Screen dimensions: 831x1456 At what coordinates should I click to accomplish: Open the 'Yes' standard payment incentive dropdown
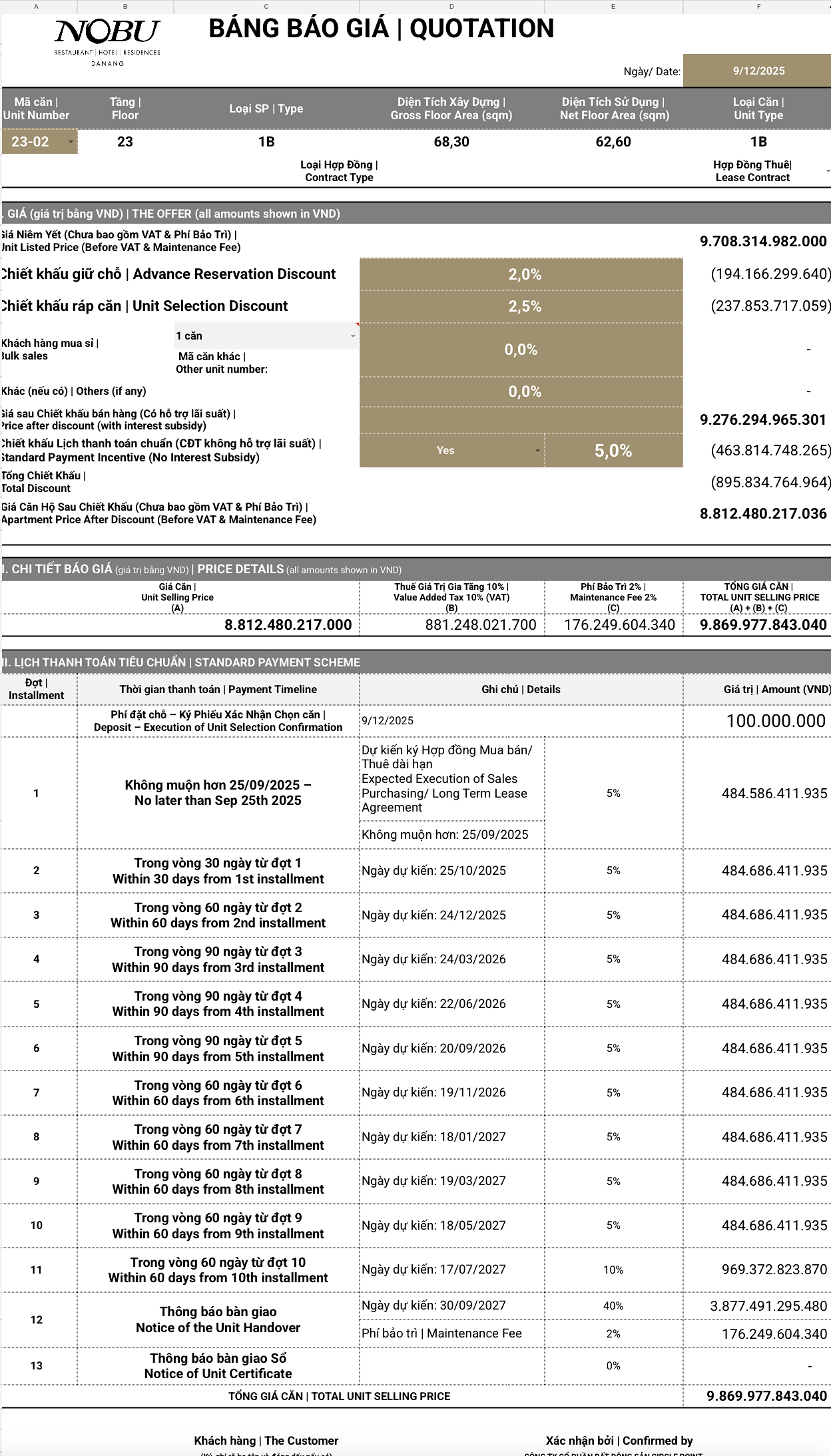click(537, 451)
